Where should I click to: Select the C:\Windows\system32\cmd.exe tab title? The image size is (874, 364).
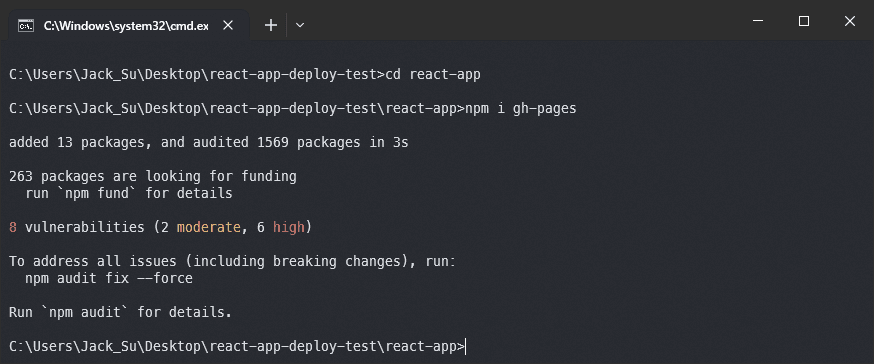click(x=126, y=26)
